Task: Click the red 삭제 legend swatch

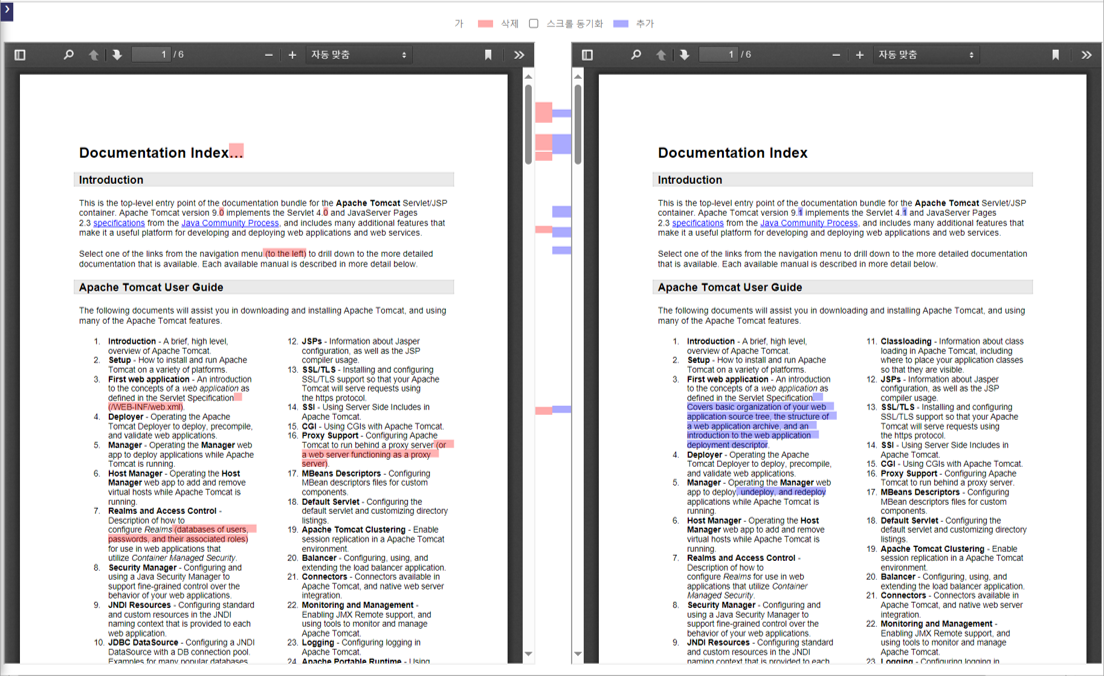Action: (x=485, y=24)
